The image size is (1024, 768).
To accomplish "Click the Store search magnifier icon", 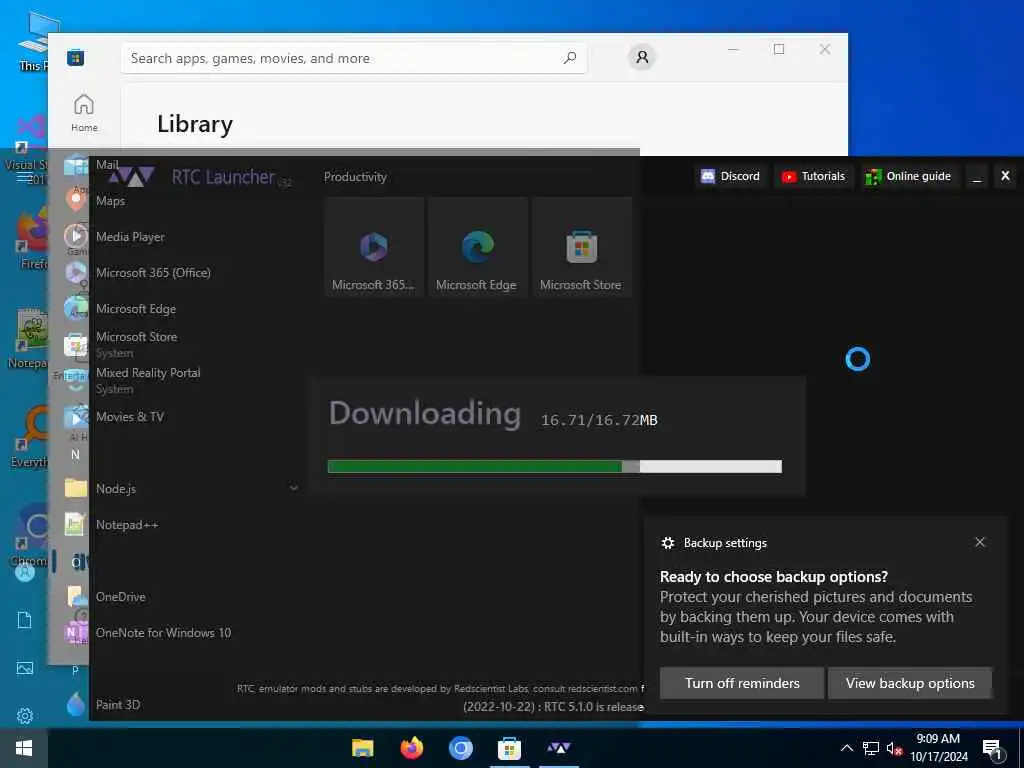I will click(569, 58).
